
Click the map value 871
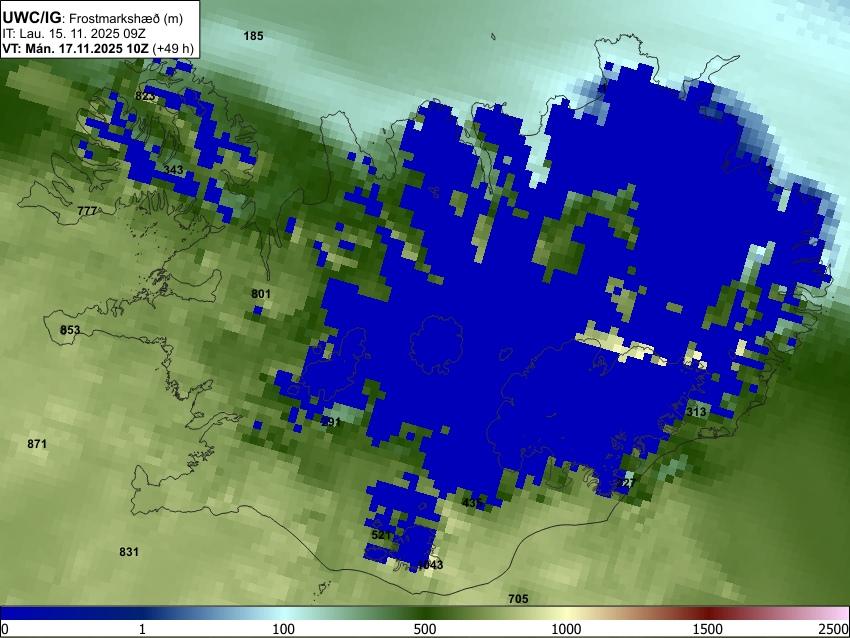coord(37,444)
